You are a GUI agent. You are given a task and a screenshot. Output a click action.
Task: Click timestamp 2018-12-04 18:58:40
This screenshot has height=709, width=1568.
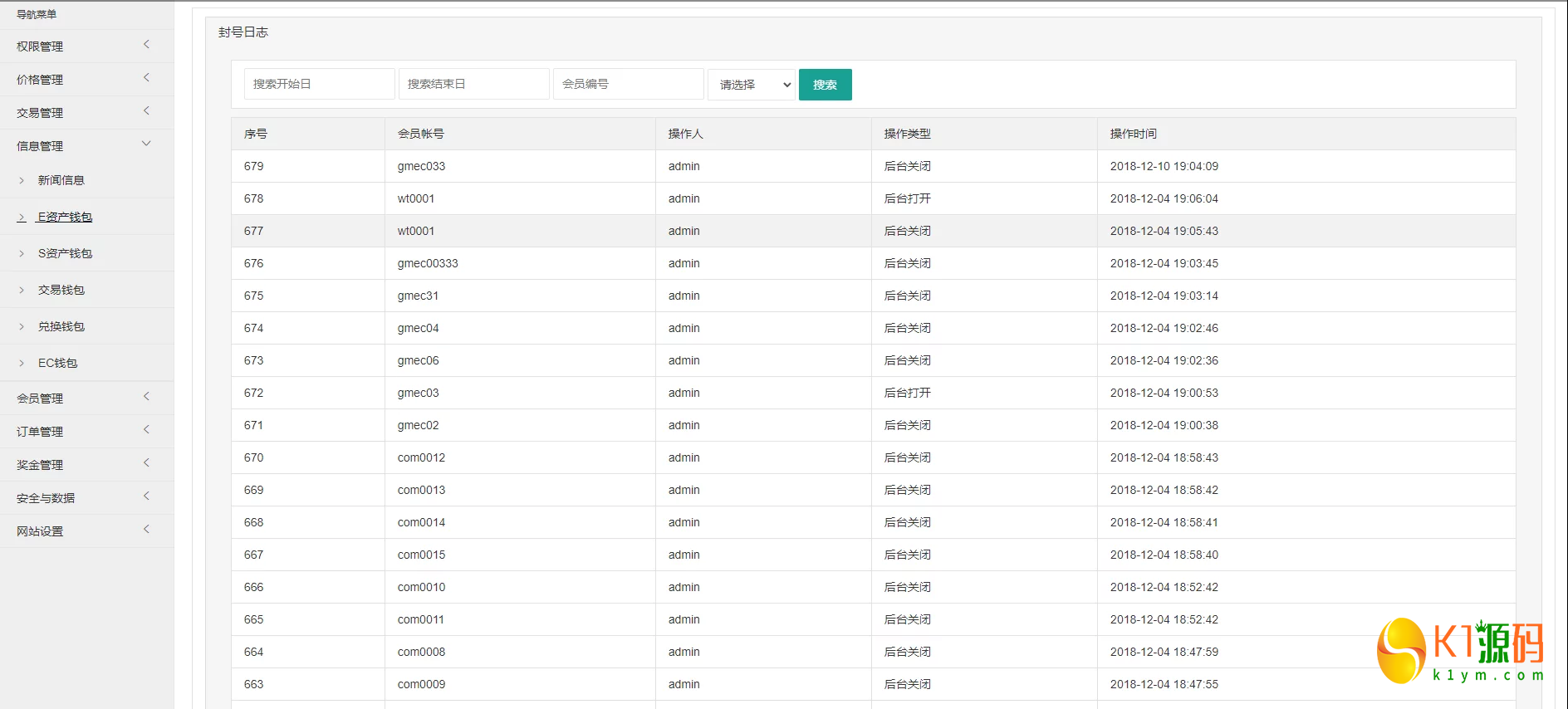(1164, 555)
